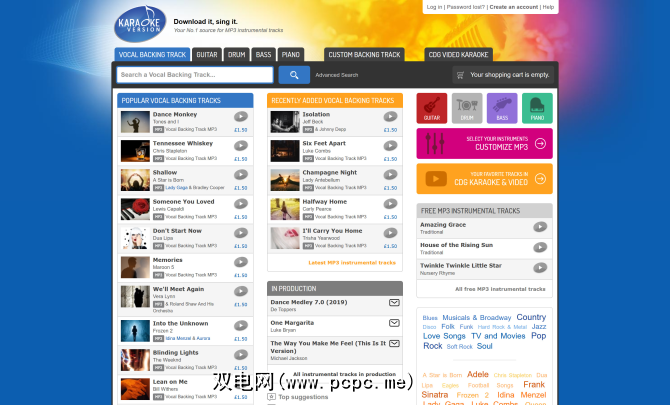
Task: Play preview of Shallow
Action: pyautogui.click(x=241, y=174)
